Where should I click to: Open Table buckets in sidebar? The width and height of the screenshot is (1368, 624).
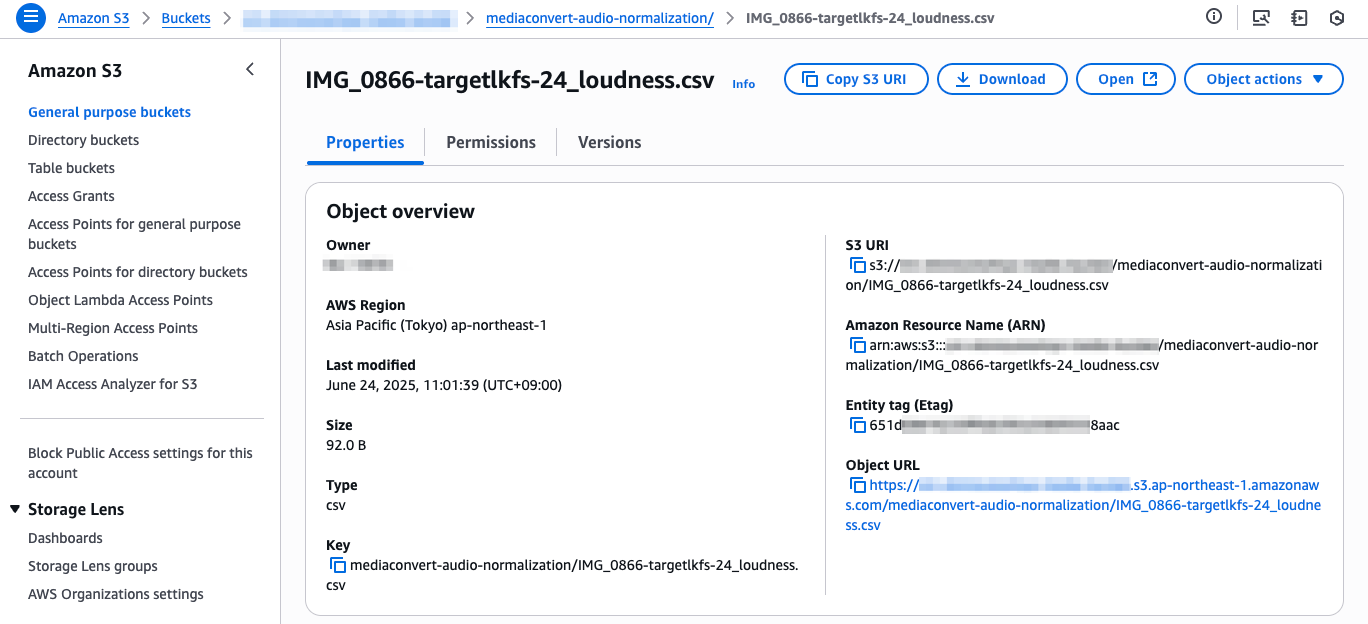(x=71, y=168)
